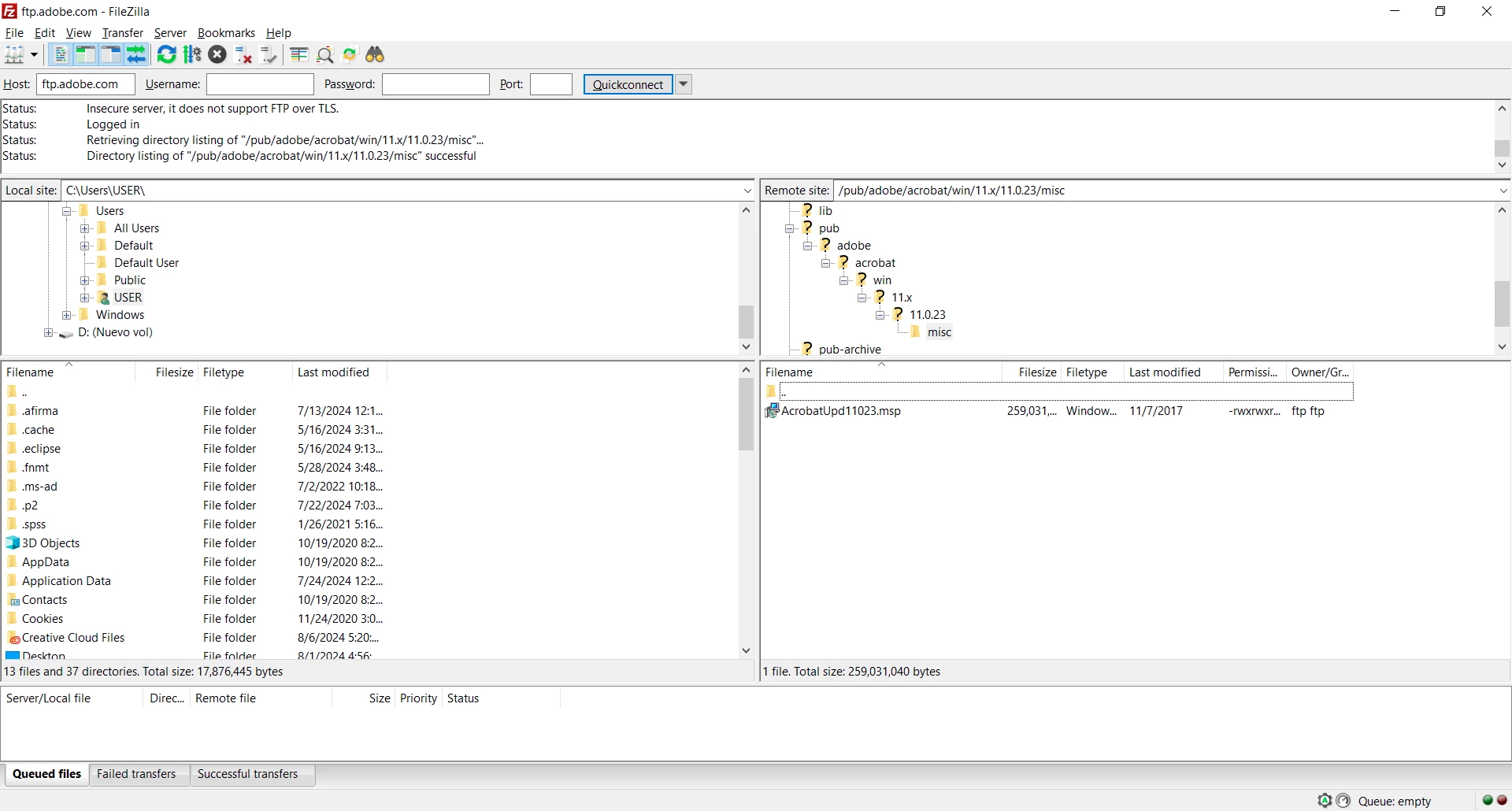
Task: Select the AcrobatUpd11023.msp file
Action: pos(840,411)
